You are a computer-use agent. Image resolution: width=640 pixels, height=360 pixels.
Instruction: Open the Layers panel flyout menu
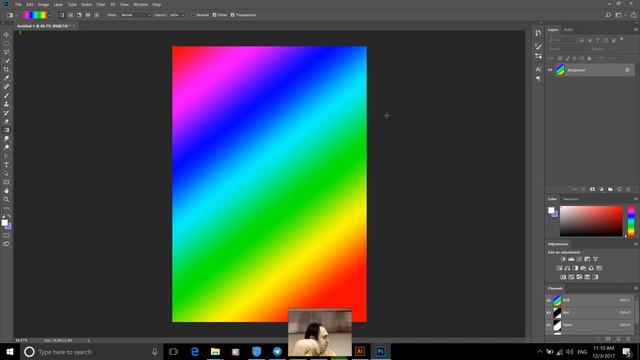tap(636, 30)
